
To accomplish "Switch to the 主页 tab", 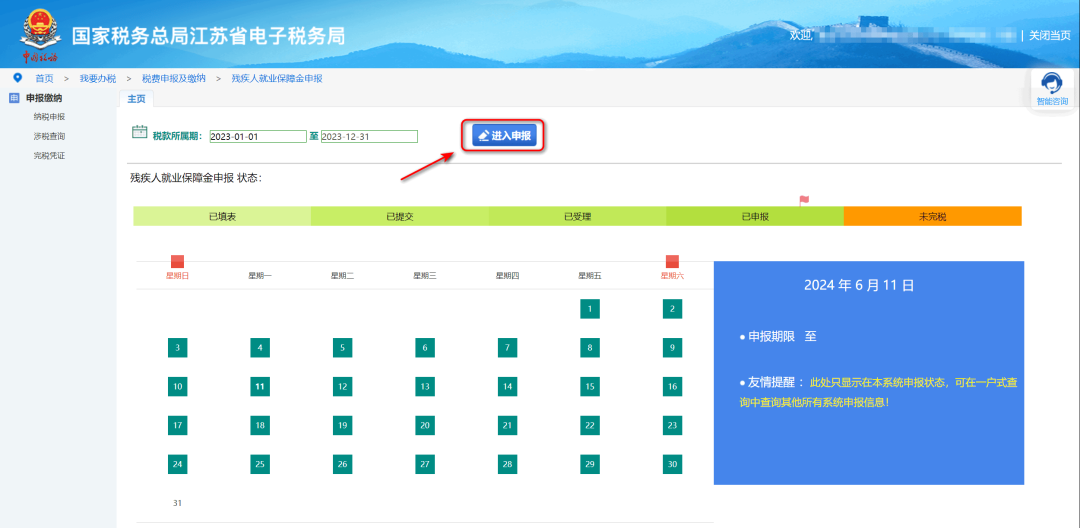I will 136,99.
